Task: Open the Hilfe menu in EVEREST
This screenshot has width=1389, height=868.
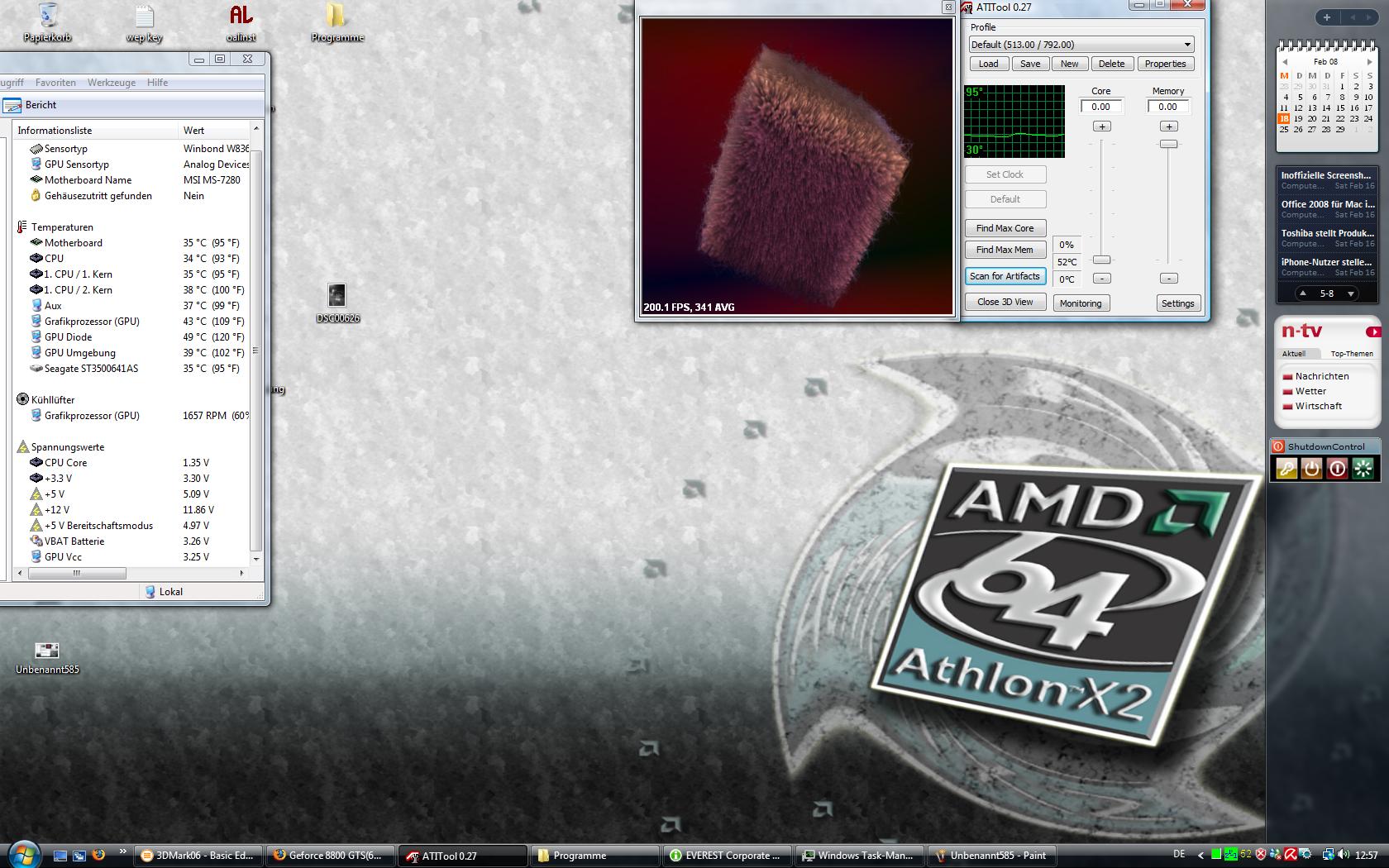Action: pyautogui.click(x=157, y=83)
